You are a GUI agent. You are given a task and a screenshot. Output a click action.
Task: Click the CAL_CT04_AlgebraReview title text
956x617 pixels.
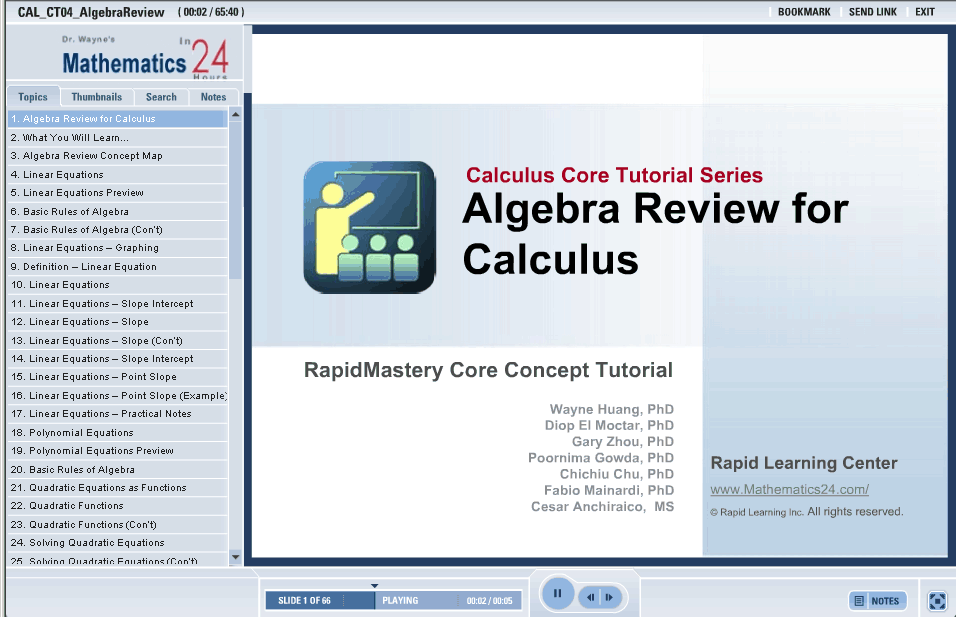coord(91,12)
